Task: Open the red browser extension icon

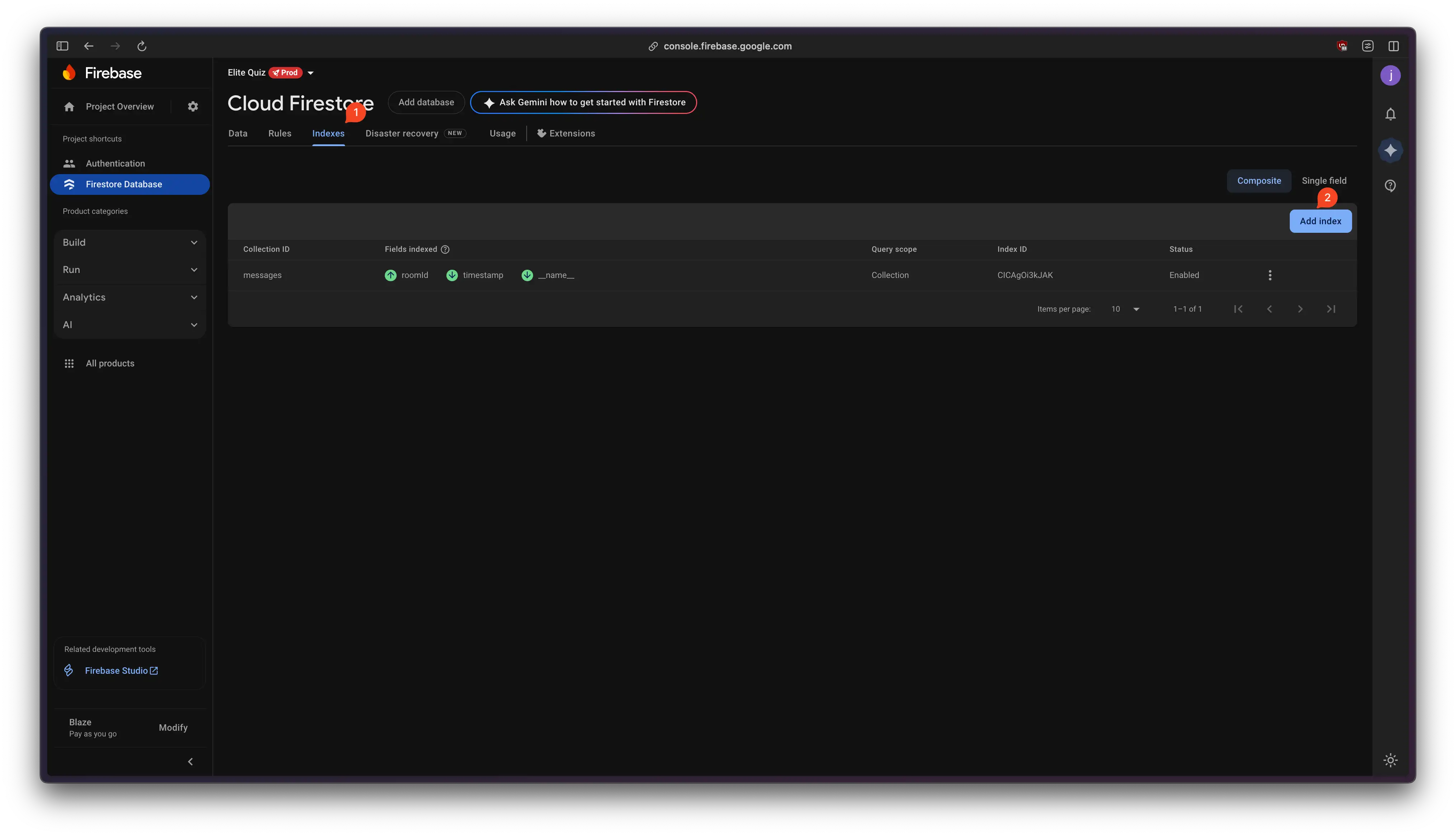Action: pyautogui.click(x=1342, y=46)
